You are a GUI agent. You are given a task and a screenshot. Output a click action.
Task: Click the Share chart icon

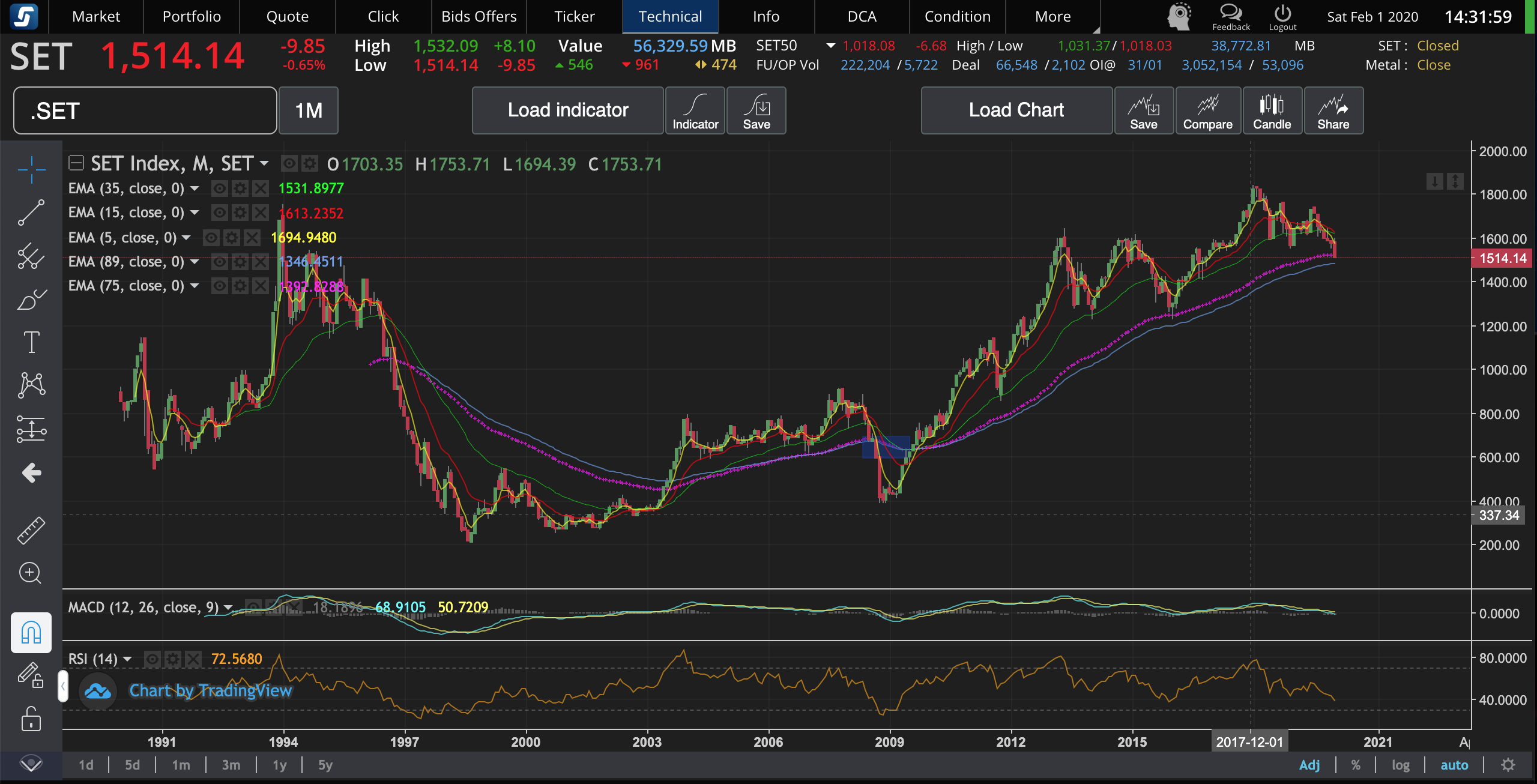[x=1333, y=110]
